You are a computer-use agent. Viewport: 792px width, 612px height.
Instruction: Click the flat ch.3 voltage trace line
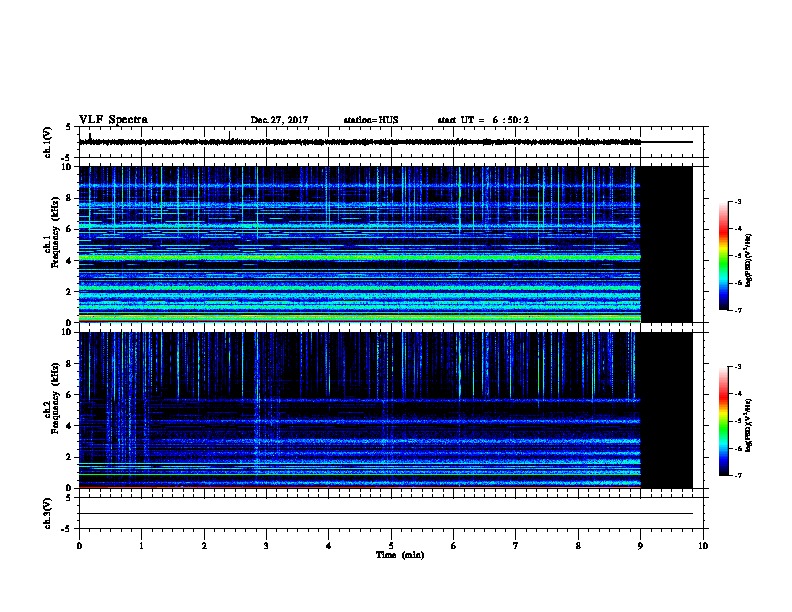(386, 514)
